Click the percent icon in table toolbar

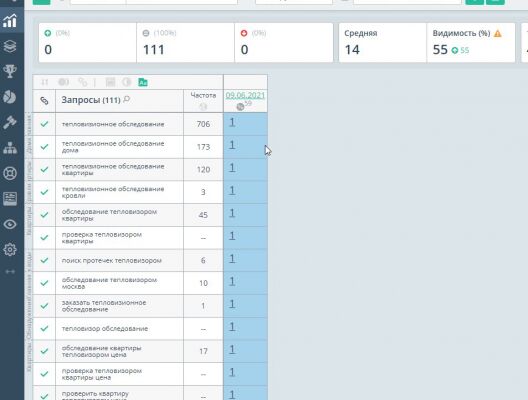pyautogui.click(x=82, y=82)
